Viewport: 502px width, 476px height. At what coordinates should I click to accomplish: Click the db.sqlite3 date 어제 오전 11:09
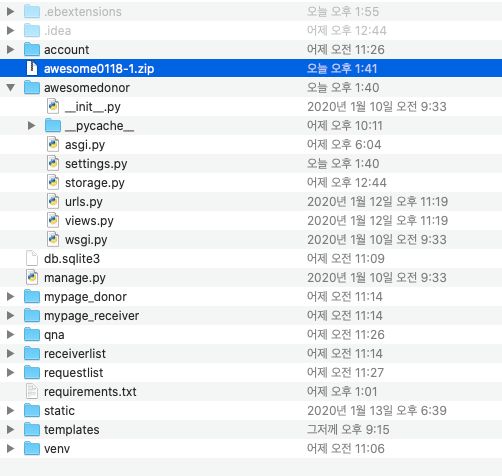[346, 259]
